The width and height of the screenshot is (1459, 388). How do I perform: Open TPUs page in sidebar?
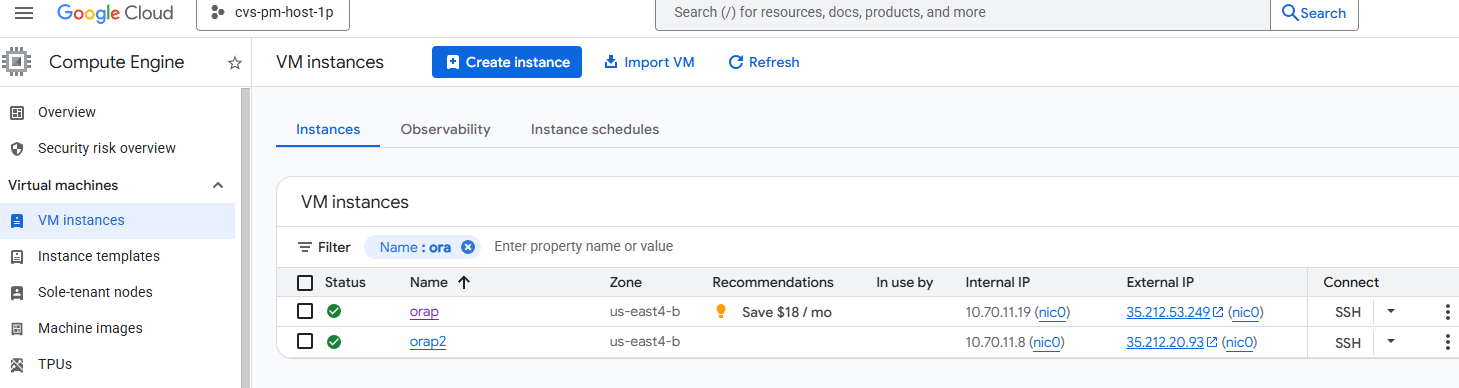click(x=55, y=364)
